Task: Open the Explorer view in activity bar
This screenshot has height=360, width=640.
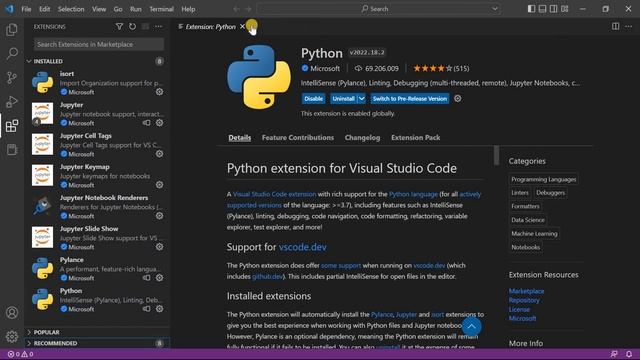Action: point(12,29)
